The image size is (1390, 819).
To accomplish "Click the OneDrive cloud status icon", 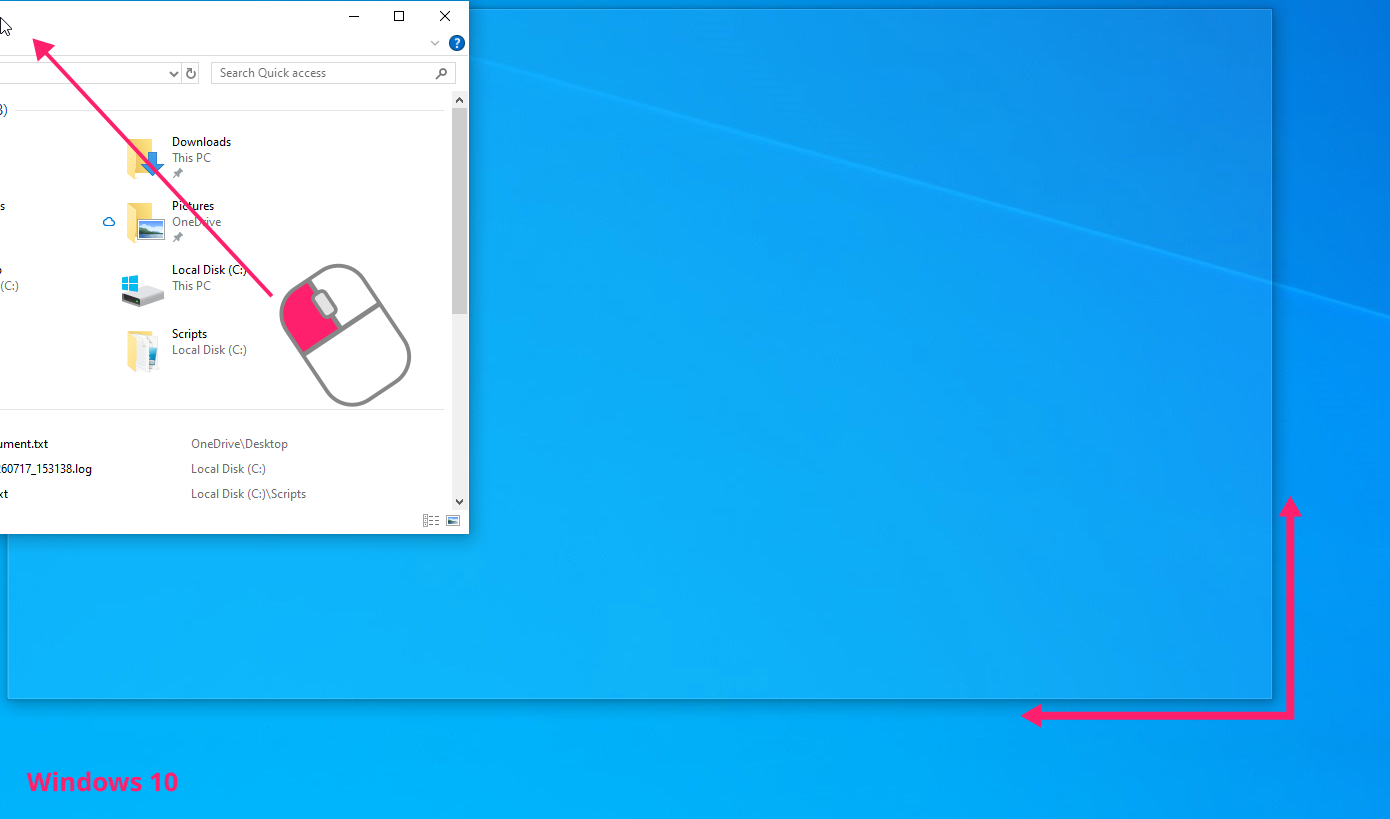I will pos(109,222).
